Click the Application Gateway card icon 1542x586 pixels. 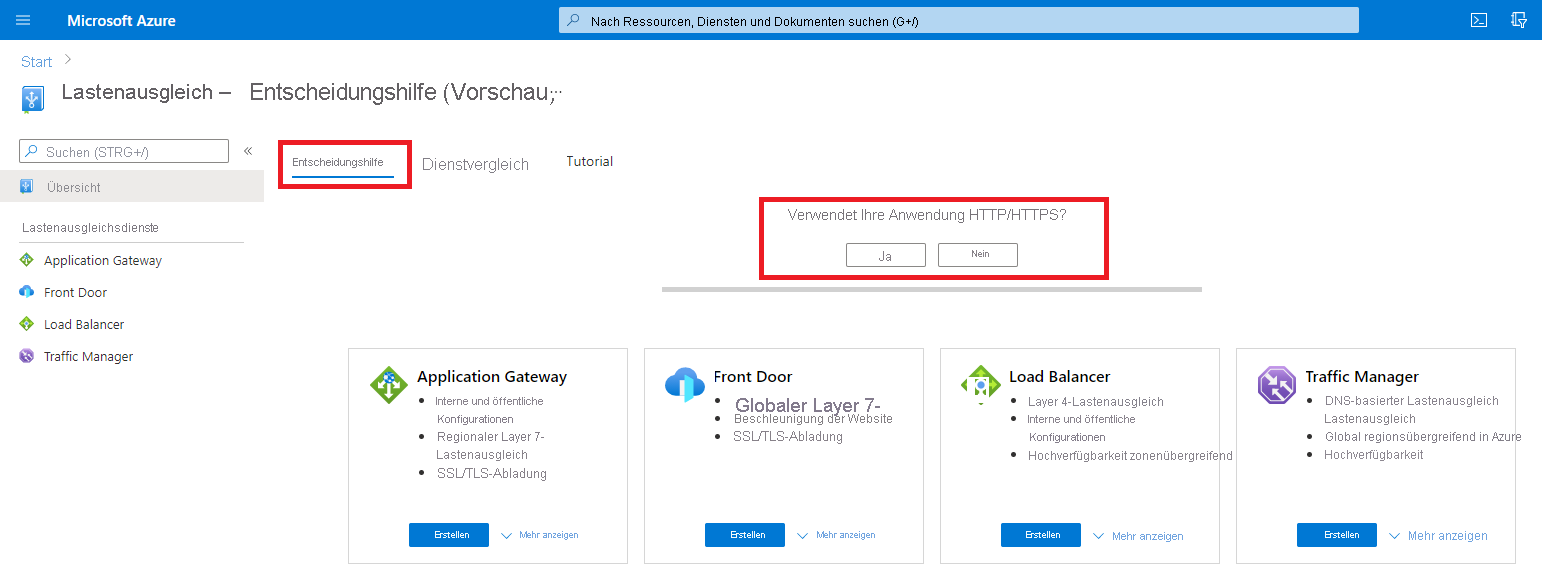click(389, 385)
